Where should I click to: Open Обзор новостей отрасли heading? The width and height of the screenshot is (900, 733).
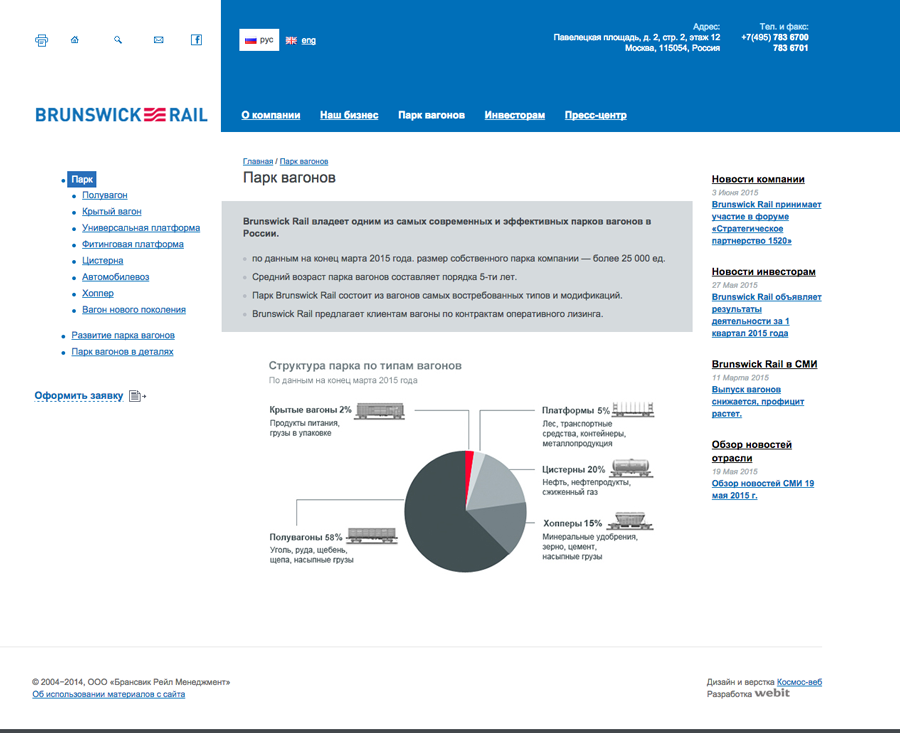tap(751, 451)
